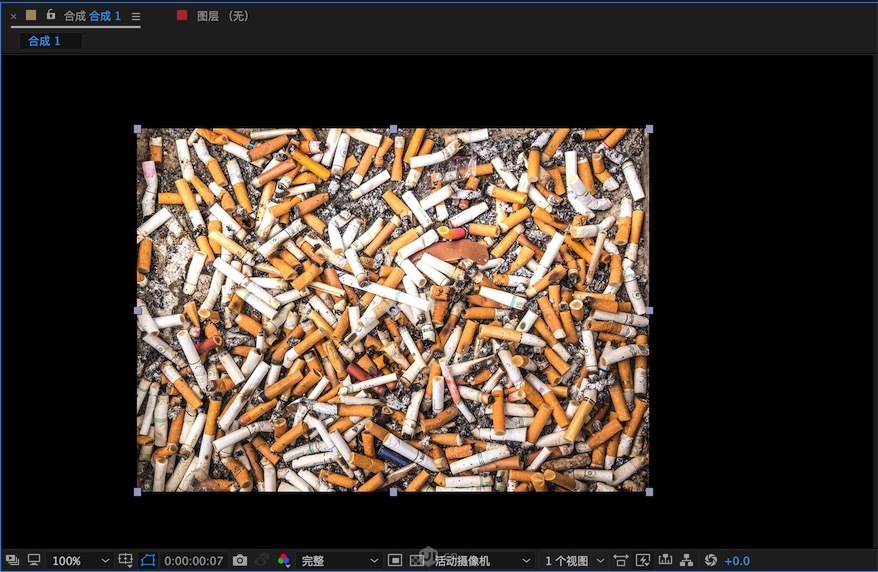Viewport: 878px width, 572px height.
Task: Open the composition flowchart icon
Action: [688, 561]
